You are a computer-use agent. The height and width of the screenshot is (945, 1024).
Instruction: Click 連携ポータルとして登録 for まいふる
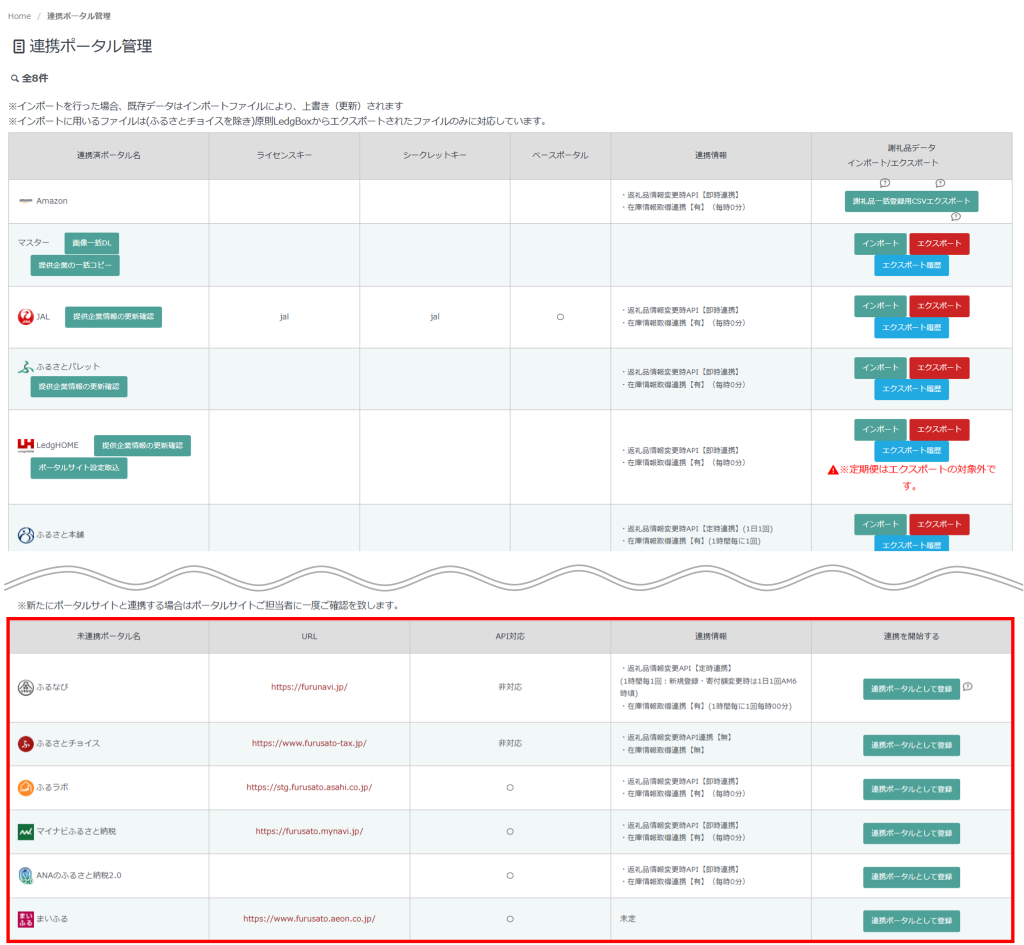tap(911, 920)
